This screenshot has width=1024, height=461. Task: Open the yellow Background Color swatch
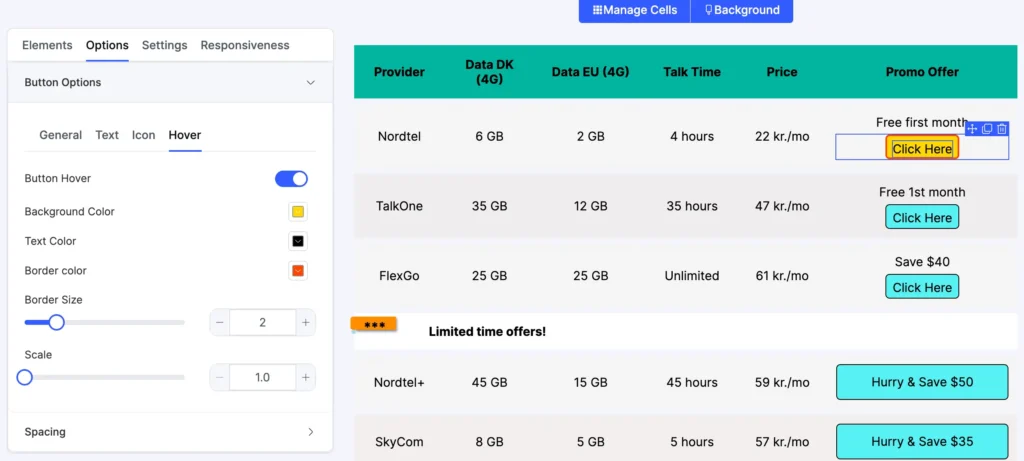point(298,212)
